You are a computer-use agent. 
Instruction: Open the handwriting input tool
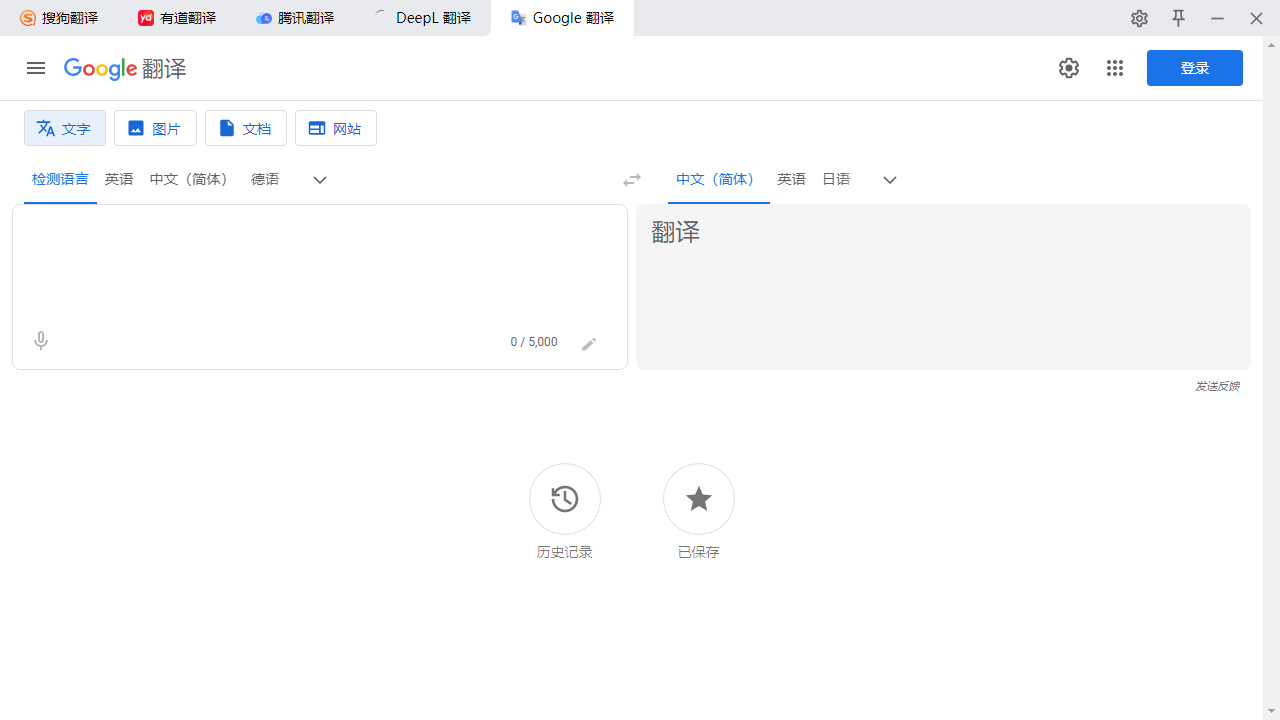589,342
